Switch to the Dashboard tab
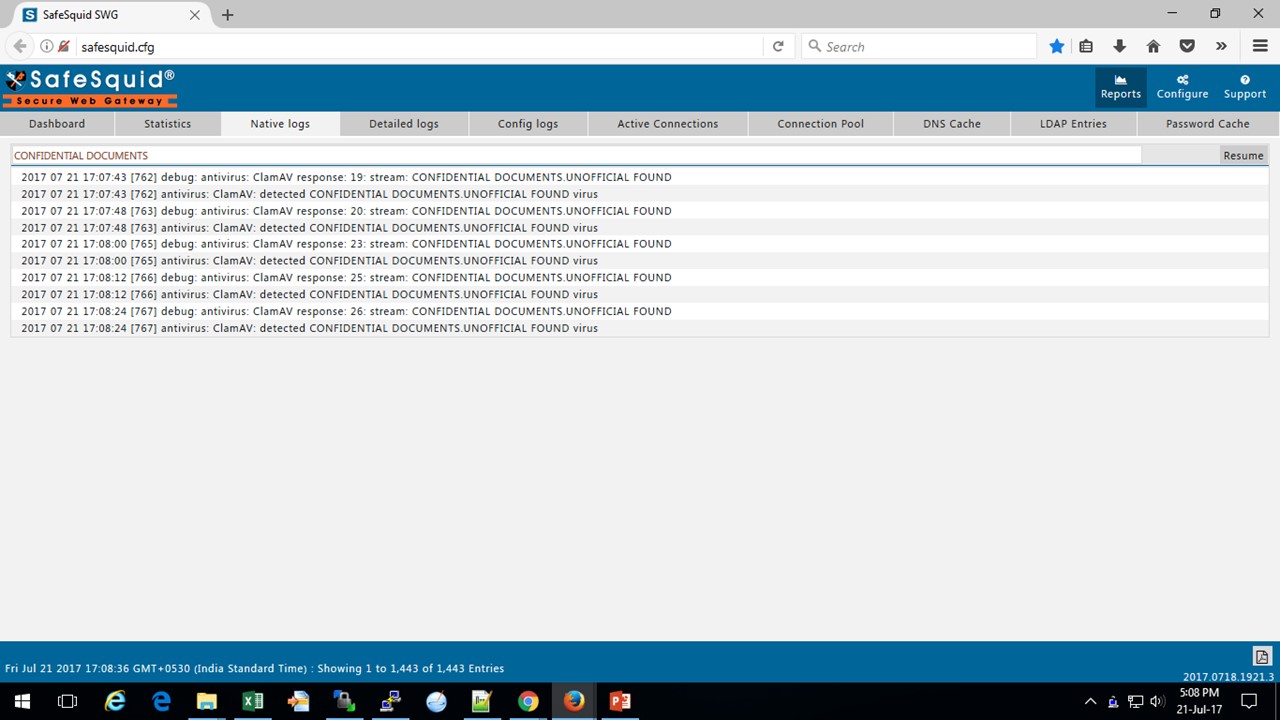Viewport: 1280px width, 720px height. click(x=57, y=124)
